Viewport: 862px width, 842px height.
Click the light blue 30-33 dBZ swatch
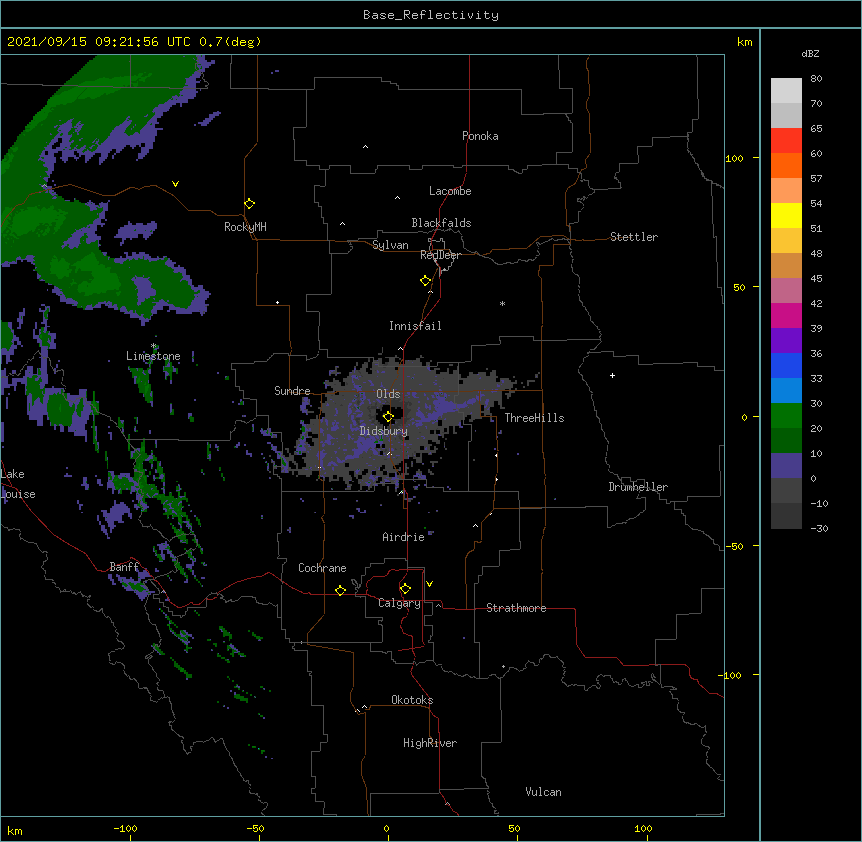coord(786,391)
